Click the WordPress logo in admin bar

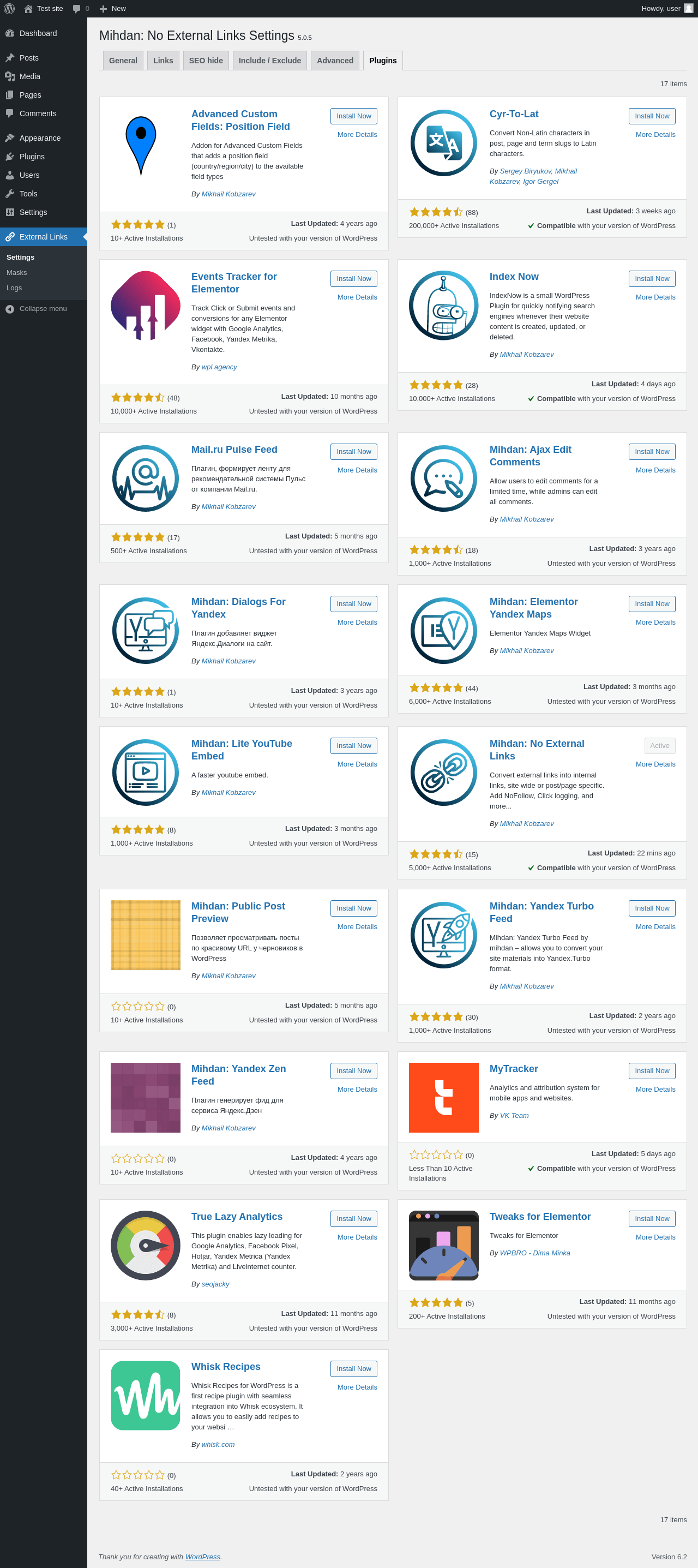9,9
